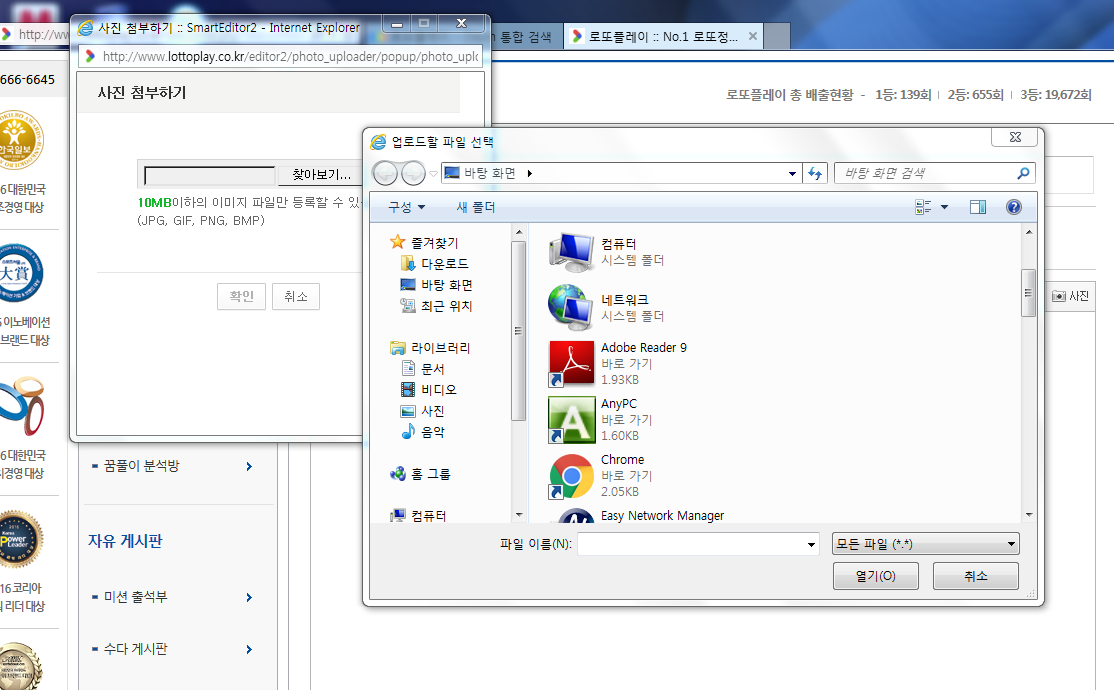Click the 컴퓨터 system folder icon

click(x=572, y=251)
